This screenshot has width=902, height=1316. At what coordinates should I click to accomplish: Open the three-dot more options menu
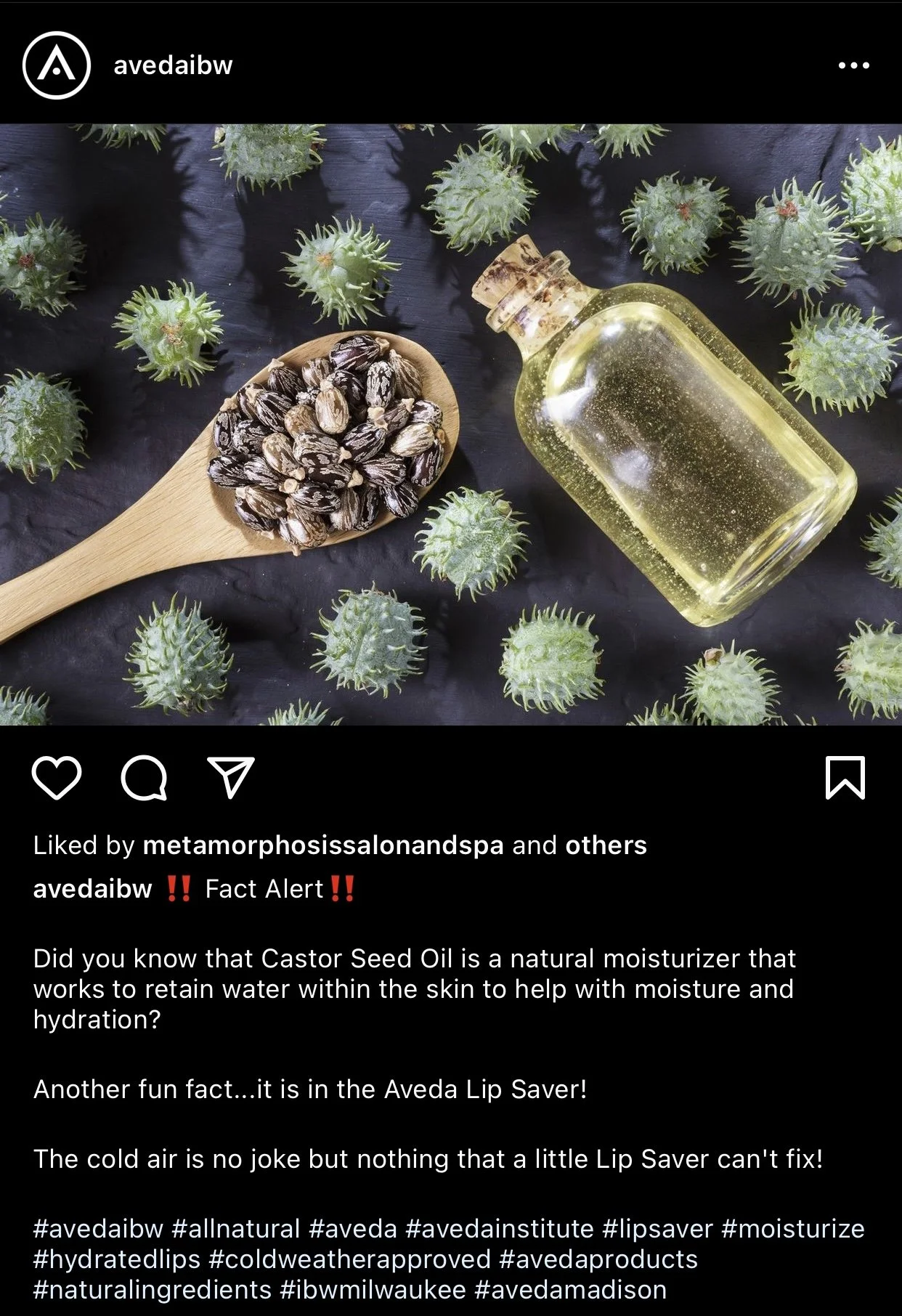(x=853, y=65)
